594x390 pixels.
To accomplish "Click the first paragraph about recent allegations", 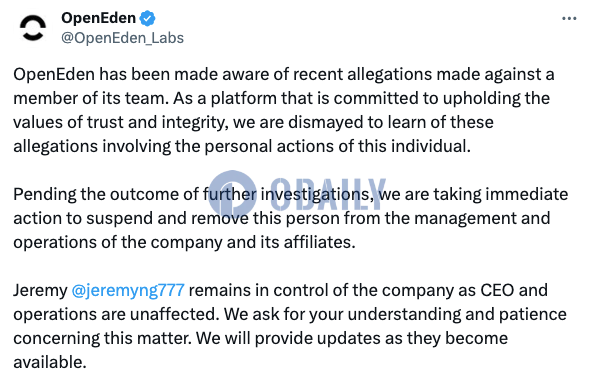I will coord(284,110).
